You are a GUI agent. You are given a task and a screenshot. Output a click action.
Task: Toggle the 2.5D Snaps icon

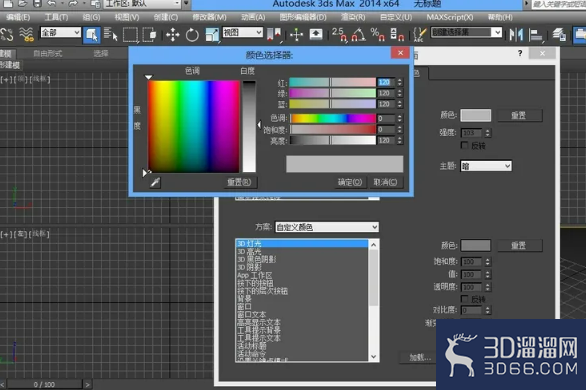tap(339, 34)
